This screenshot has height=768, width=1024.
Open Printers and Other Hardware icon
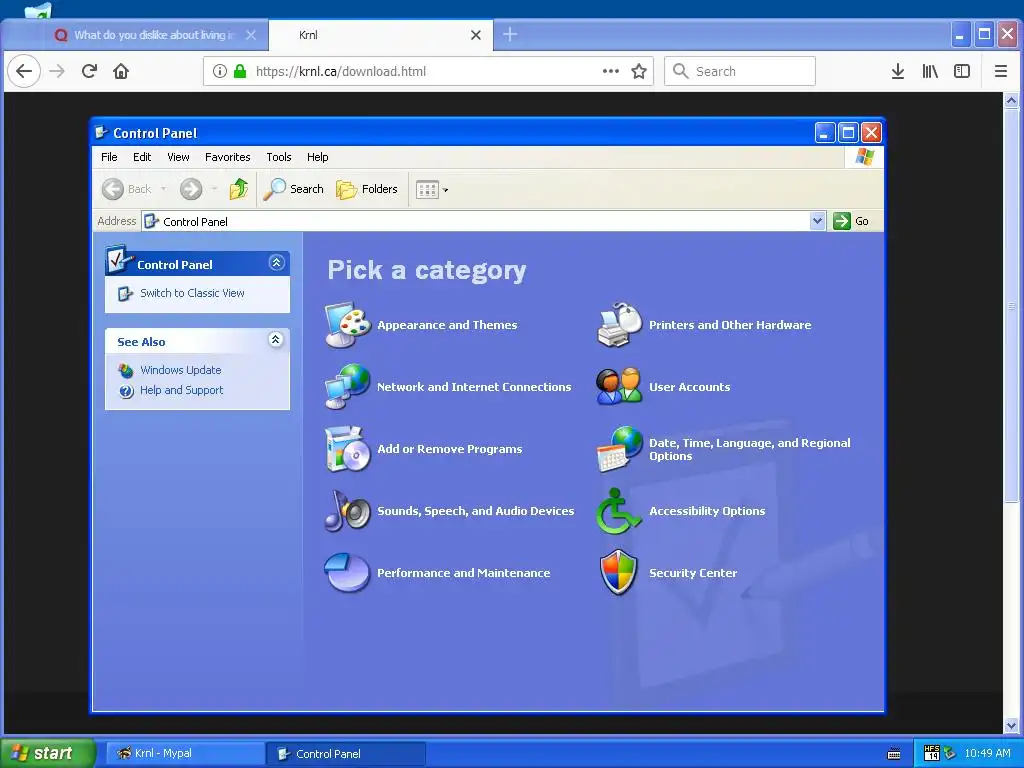[619, 325]
